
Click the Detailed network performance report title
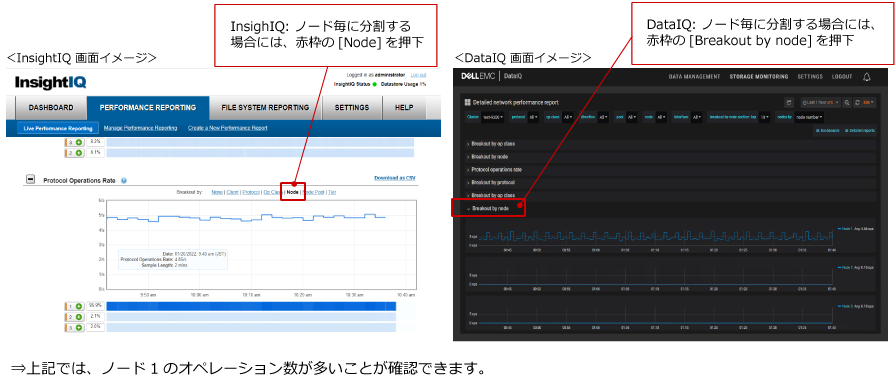pos(515,102)
